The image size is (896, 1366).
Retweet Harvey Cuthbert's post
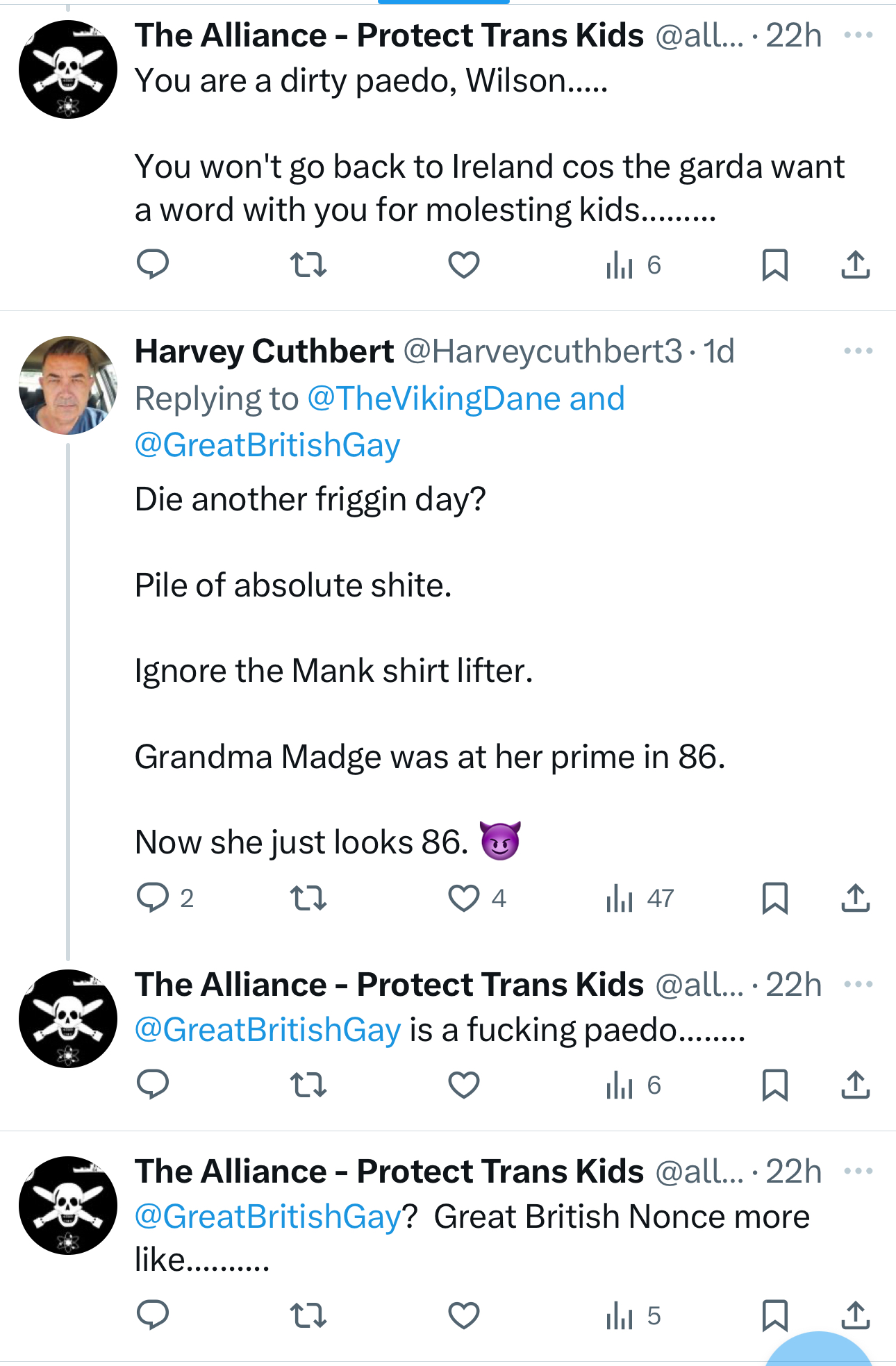coord(308,898)
